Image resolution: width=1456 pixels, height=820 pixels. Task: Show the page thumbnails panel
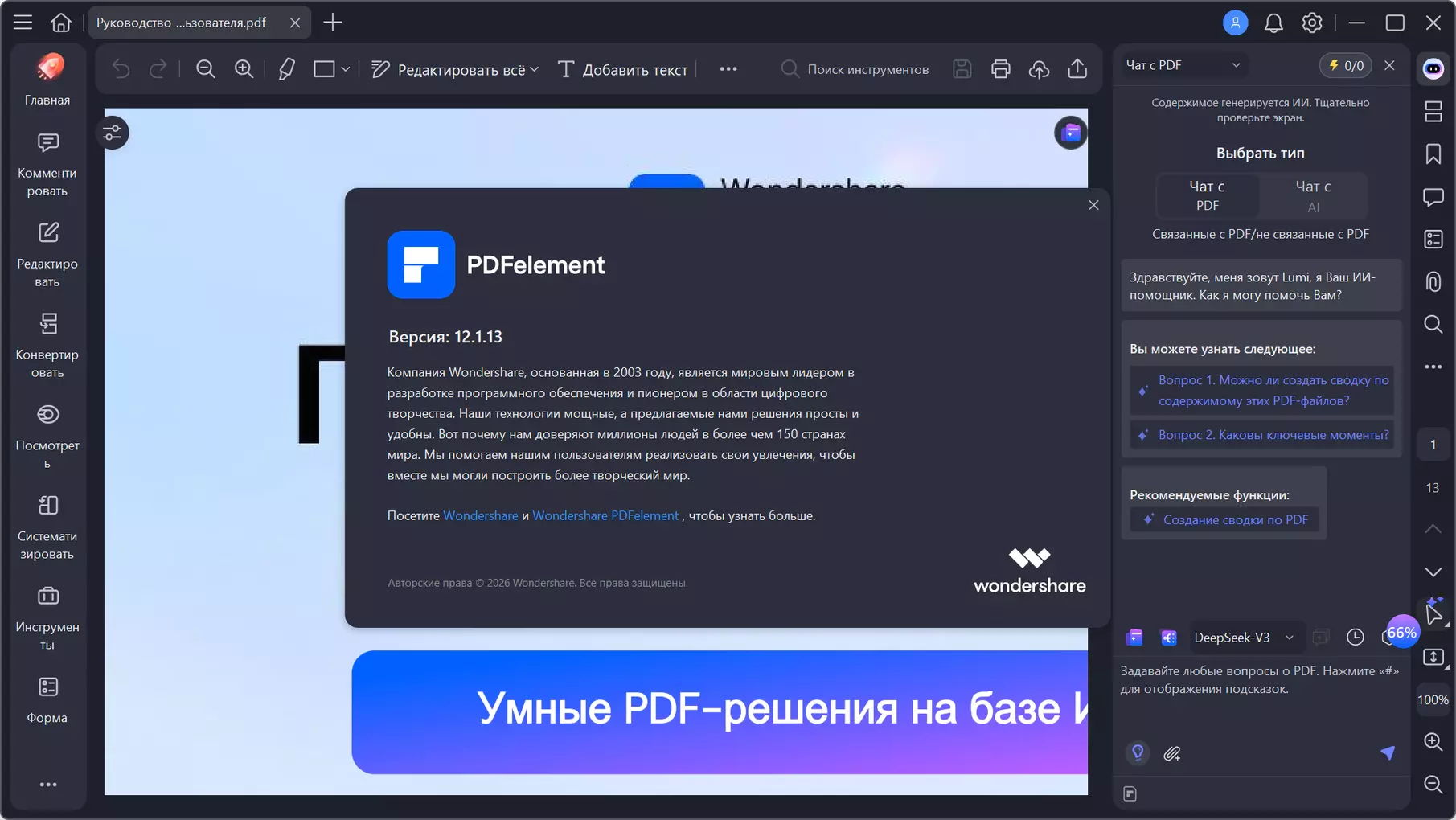coord(1433,112)
